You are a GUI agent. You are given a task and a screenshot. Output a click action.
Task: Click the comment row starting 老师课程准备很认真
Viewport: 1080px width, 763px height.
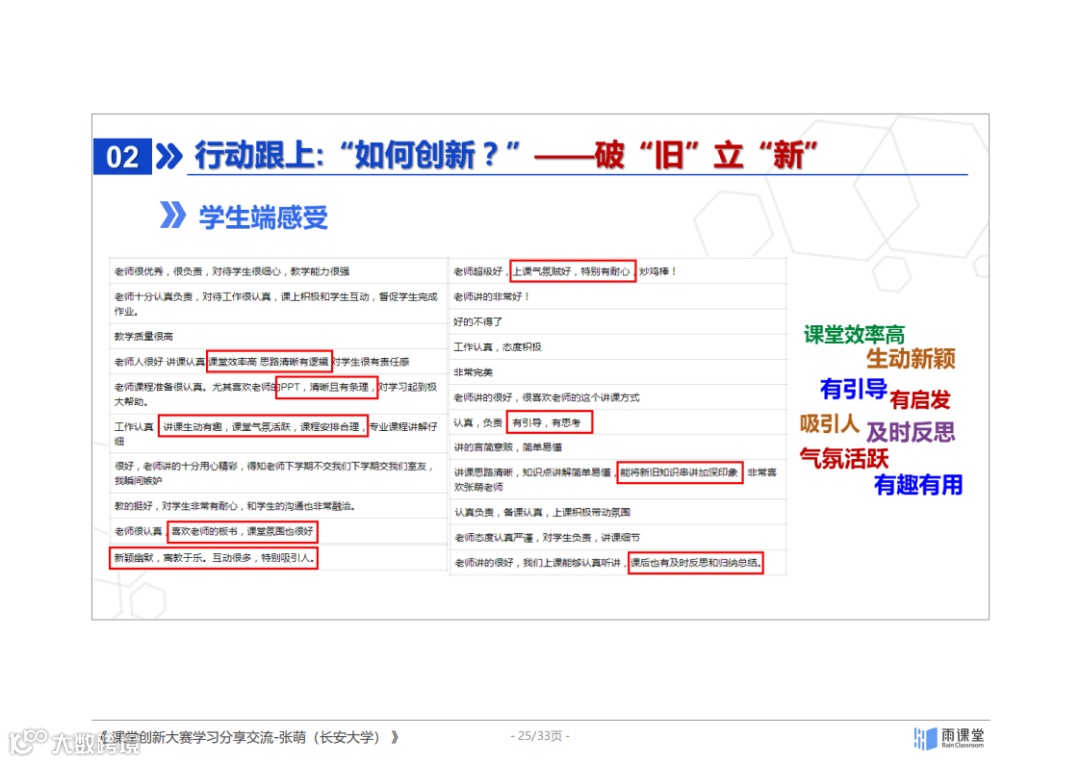pyautogui.click(x=278, y=394)
